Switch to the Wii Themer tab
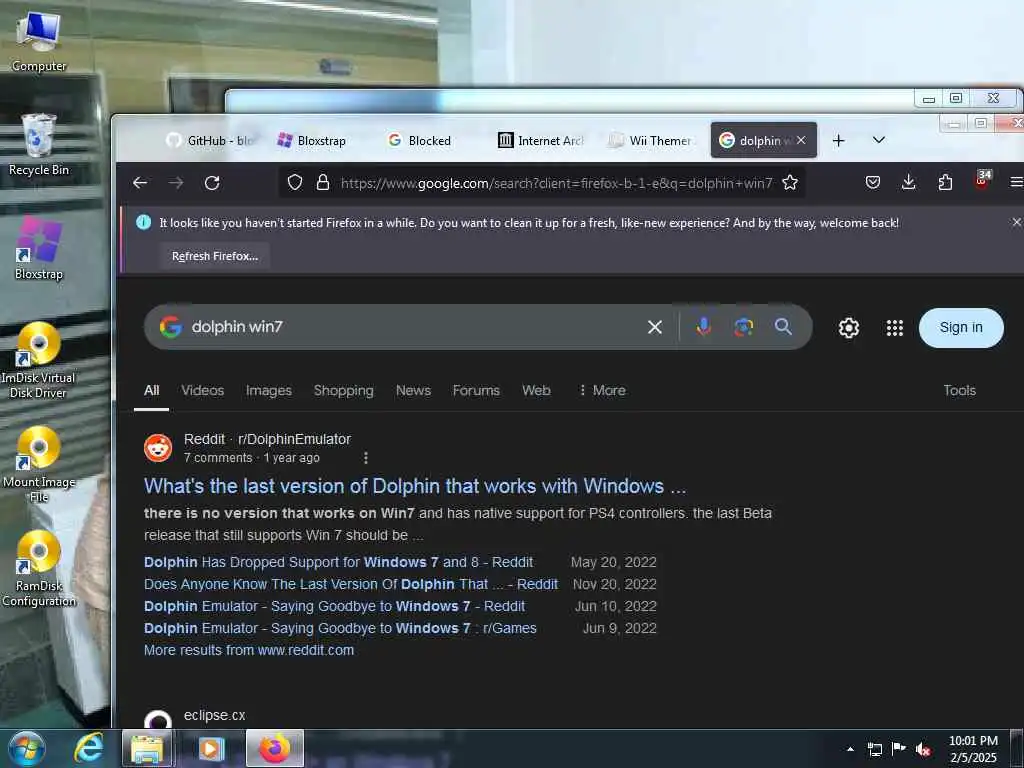The height and width of the screenshot is (768, 1024). [x=650, y=140]
